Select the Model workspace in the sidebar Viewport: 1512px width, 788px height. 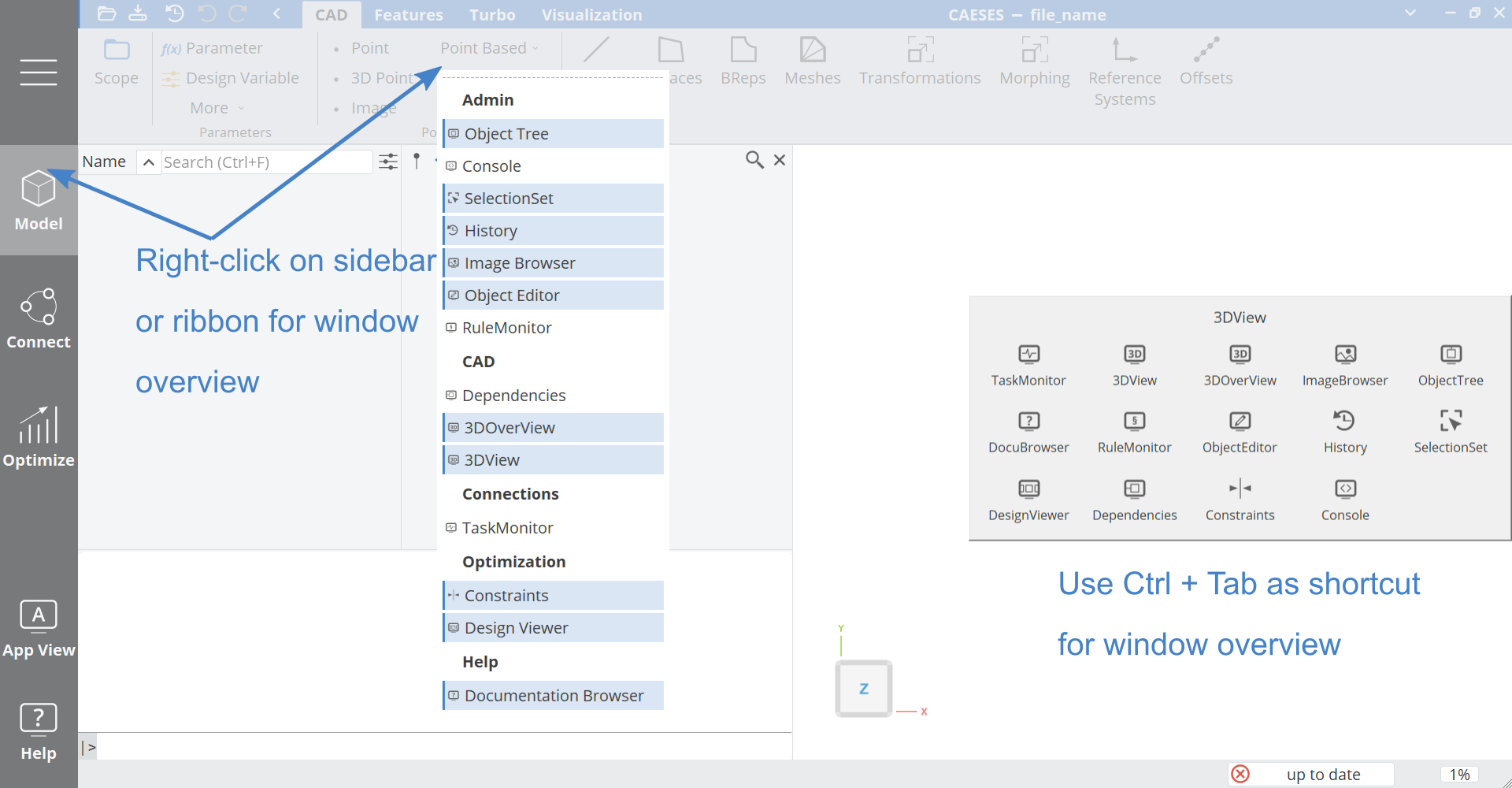39,200
